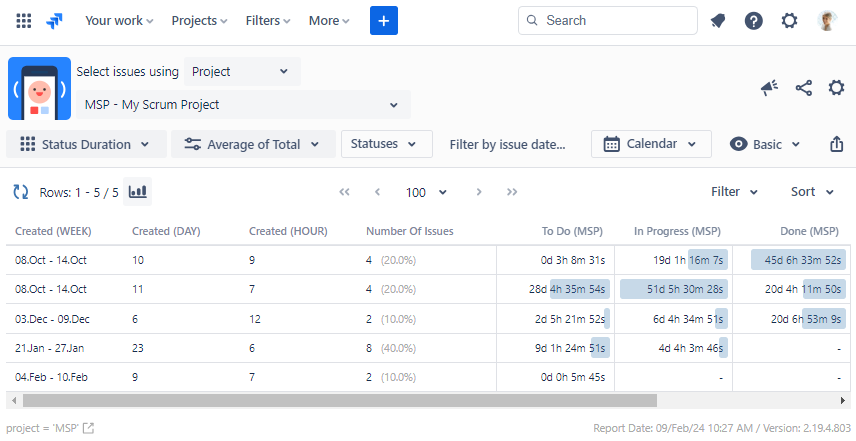Open the Basic view dropdown
This screenshot has height=441, width=856.
pos(765,144)
